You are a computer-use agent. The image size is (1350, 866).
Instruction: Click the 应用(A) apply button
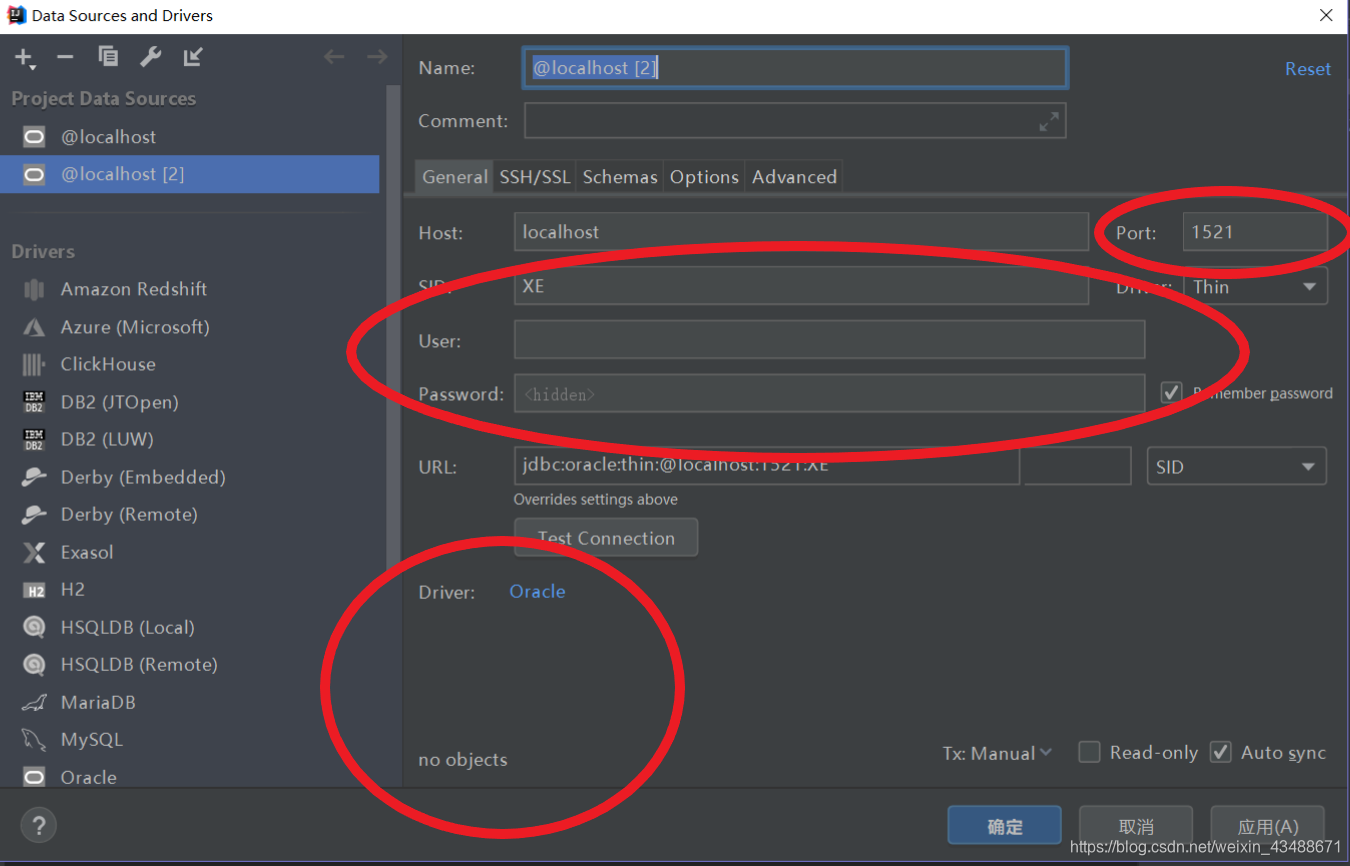pyautogui.click(x=1268, y=826)
